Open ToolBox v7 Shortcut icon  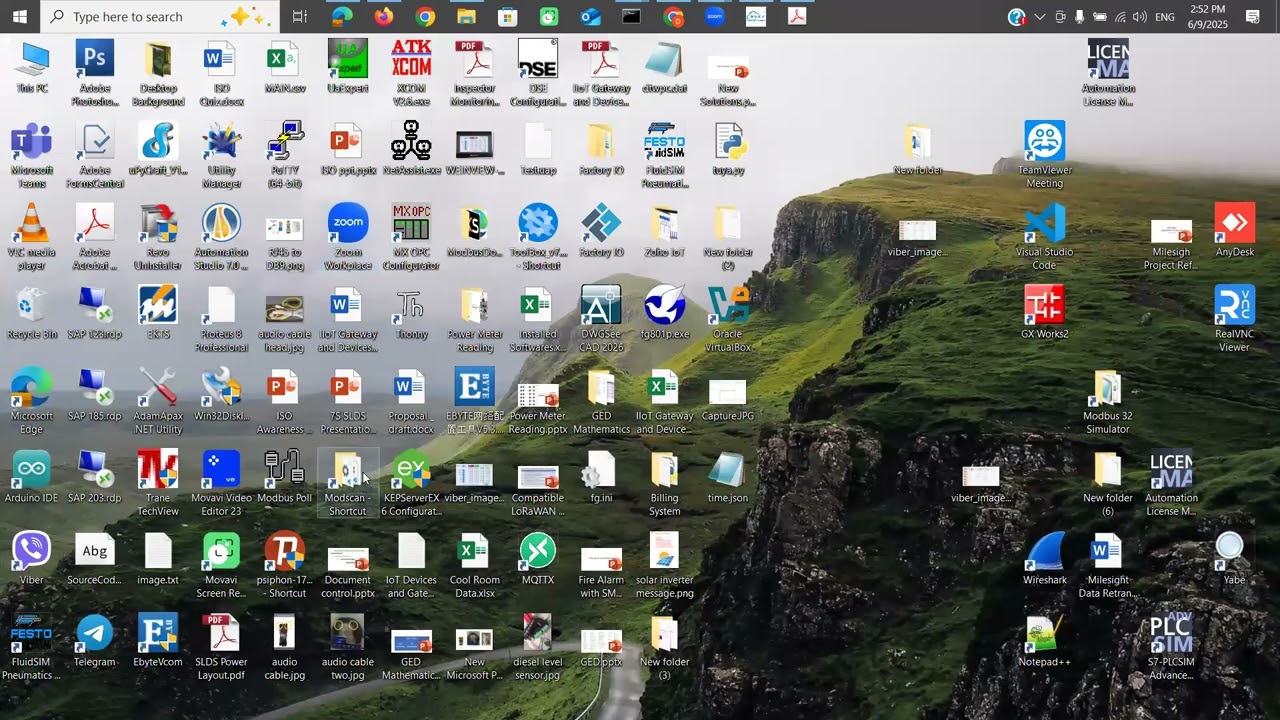538,237
